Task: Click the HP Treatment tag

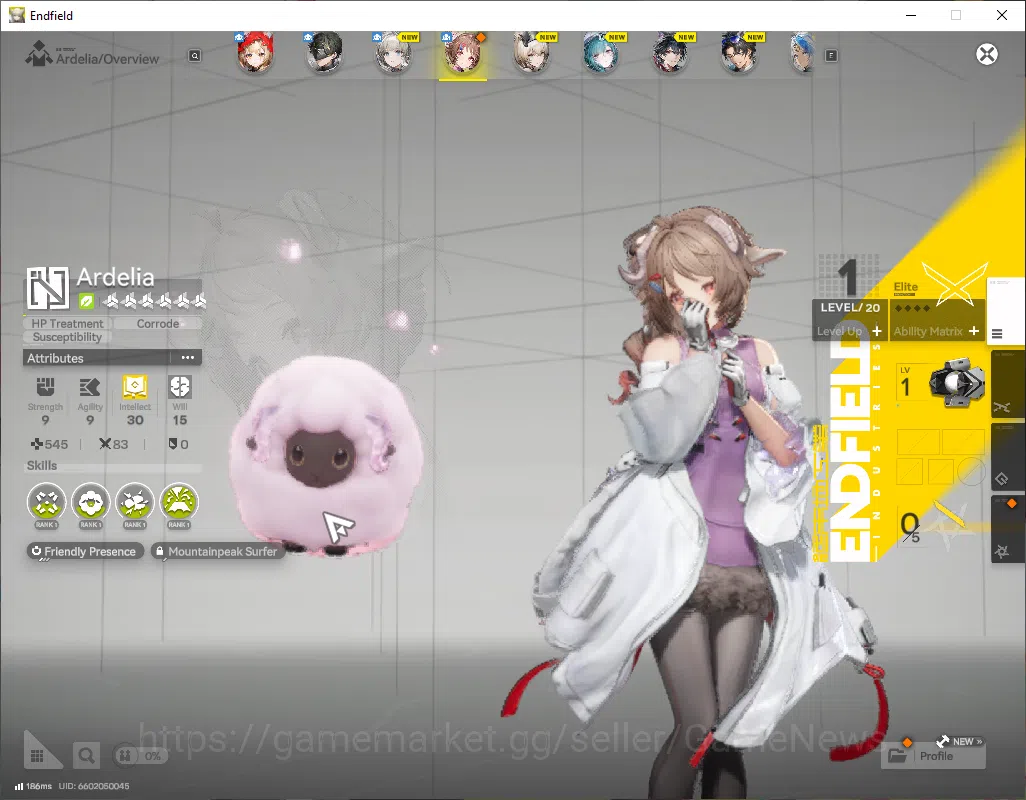Action: 67,323
